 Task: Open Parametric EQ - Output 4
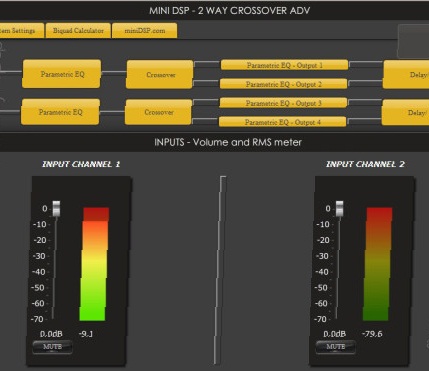click(x=282, y=122)
